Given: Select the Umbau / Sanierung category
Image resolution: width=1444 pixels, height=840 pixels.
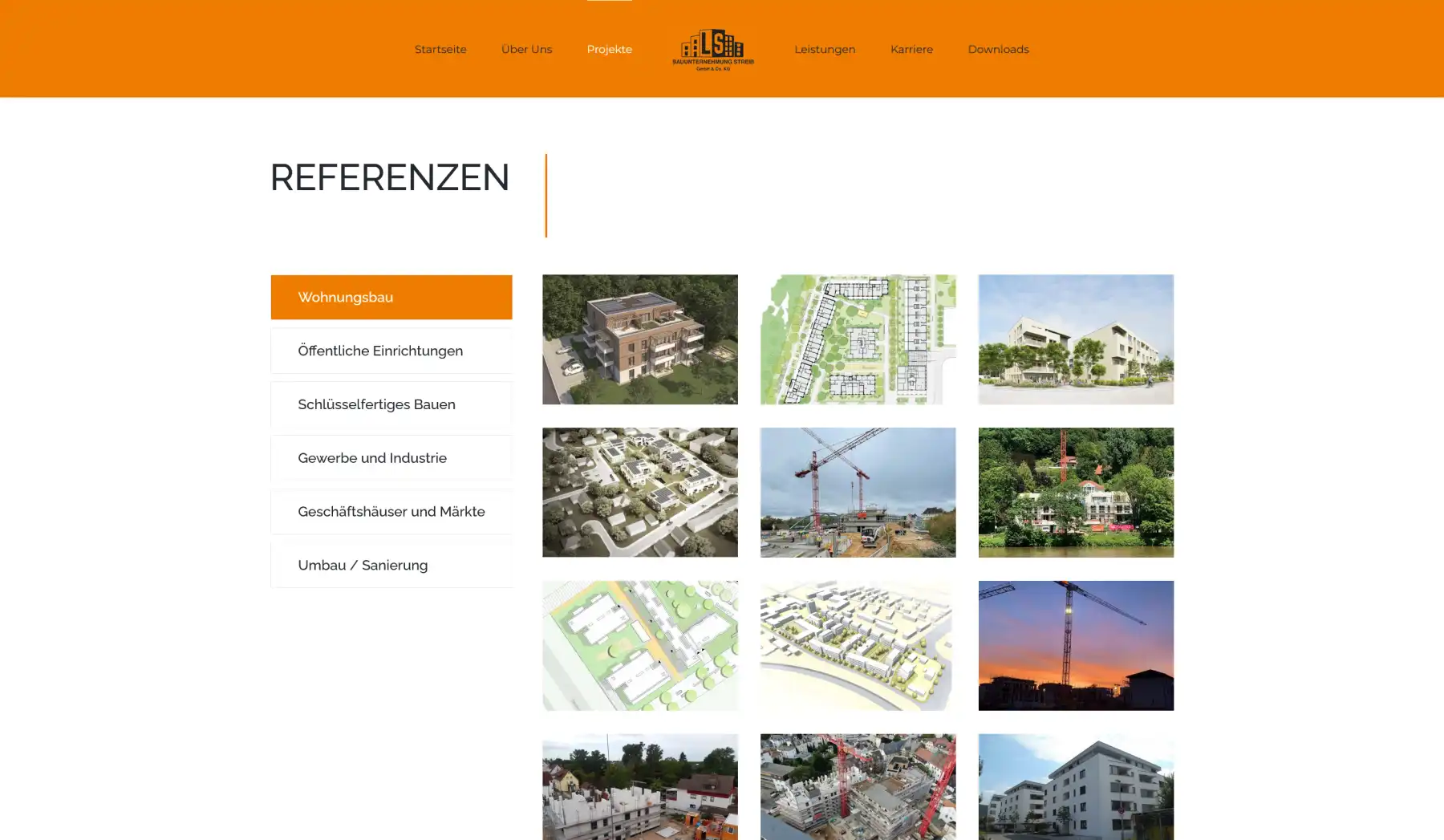Looking at the screenshot, I should pos(391,565).
